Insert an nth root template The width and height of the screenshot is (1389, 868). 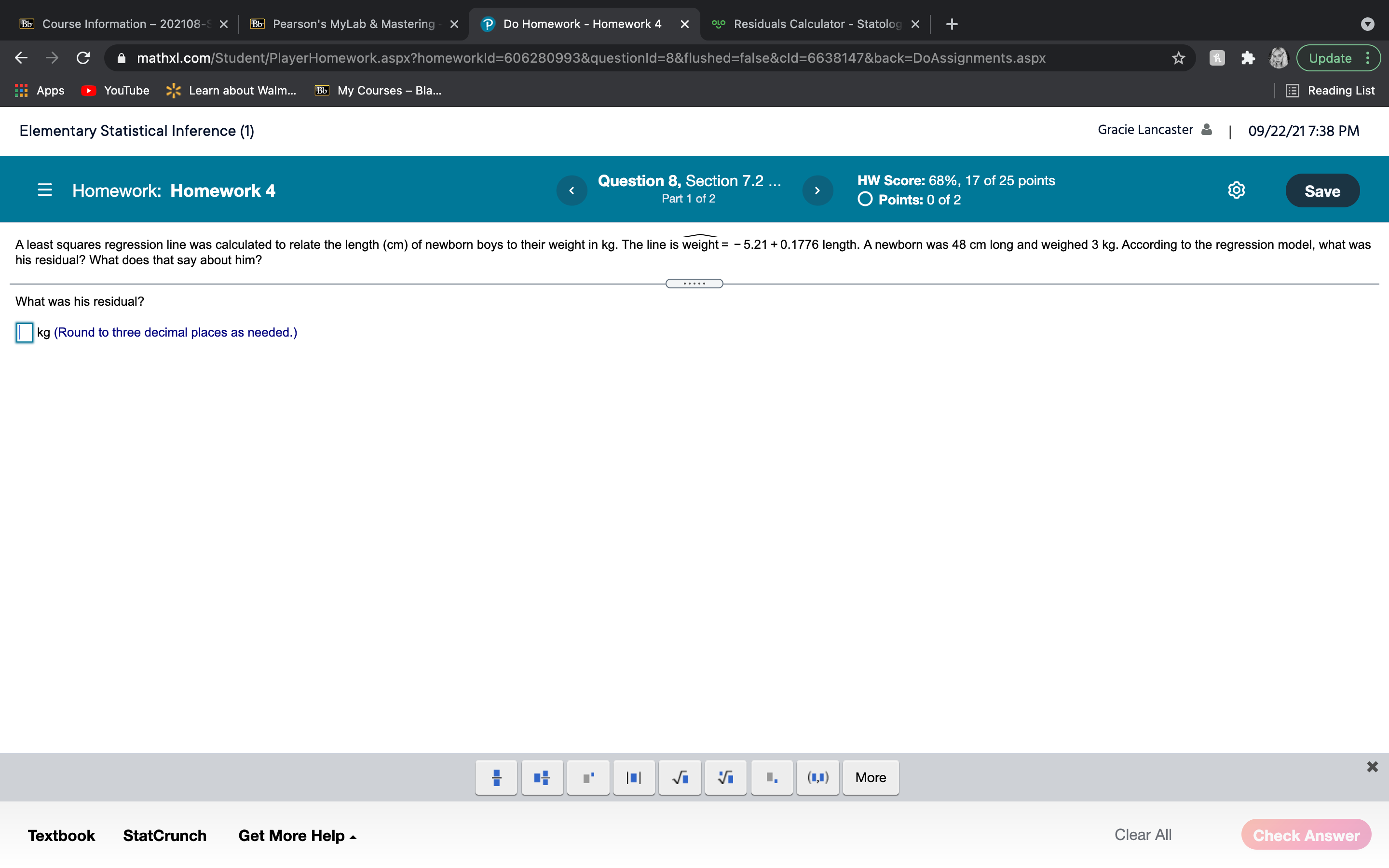725,777
